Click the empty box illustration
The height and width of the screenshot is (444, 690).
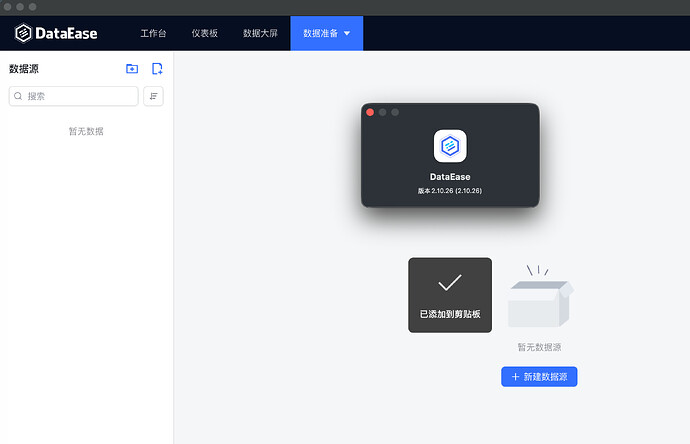tap(540, 297)
